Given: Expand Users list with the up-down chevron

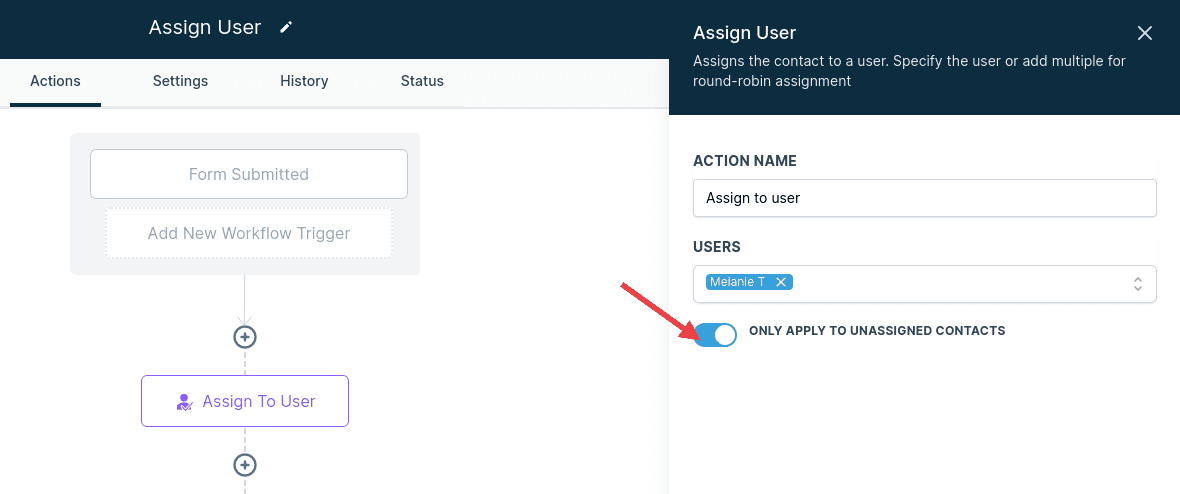Looking at the screenshot, I should coord(1138,284).
